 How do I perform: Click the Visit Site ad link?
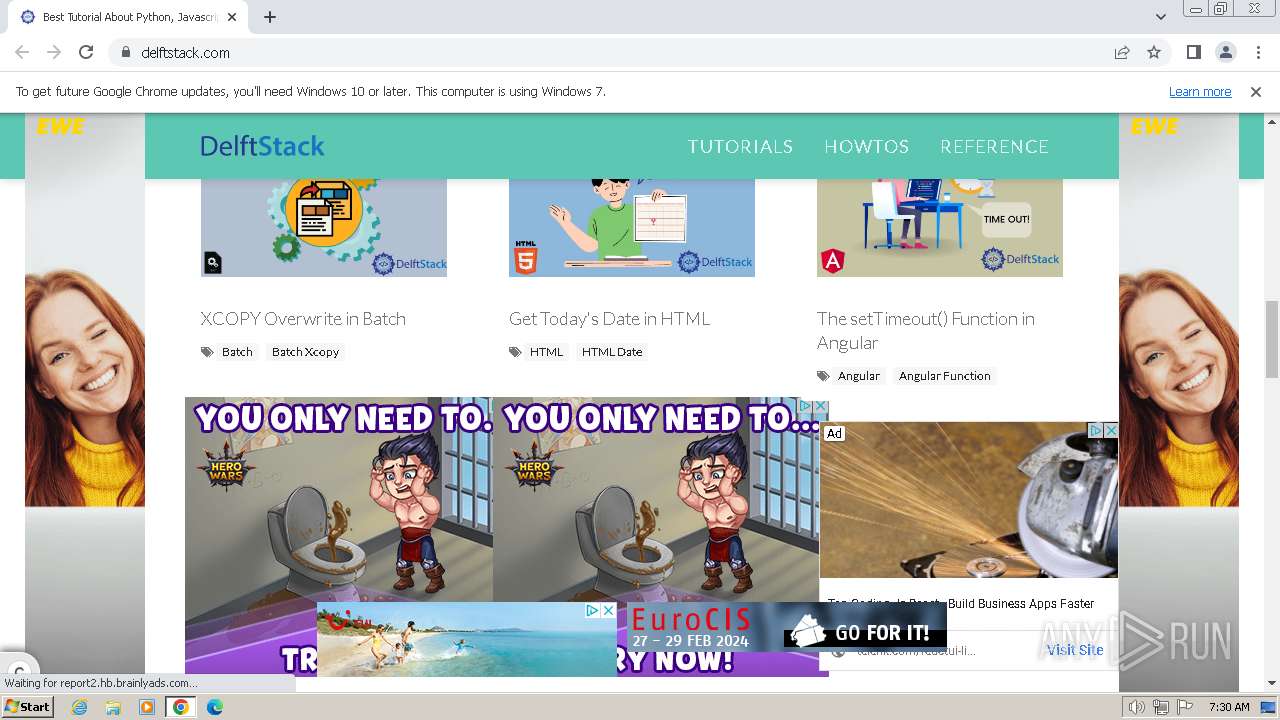tap(1075, 650)
